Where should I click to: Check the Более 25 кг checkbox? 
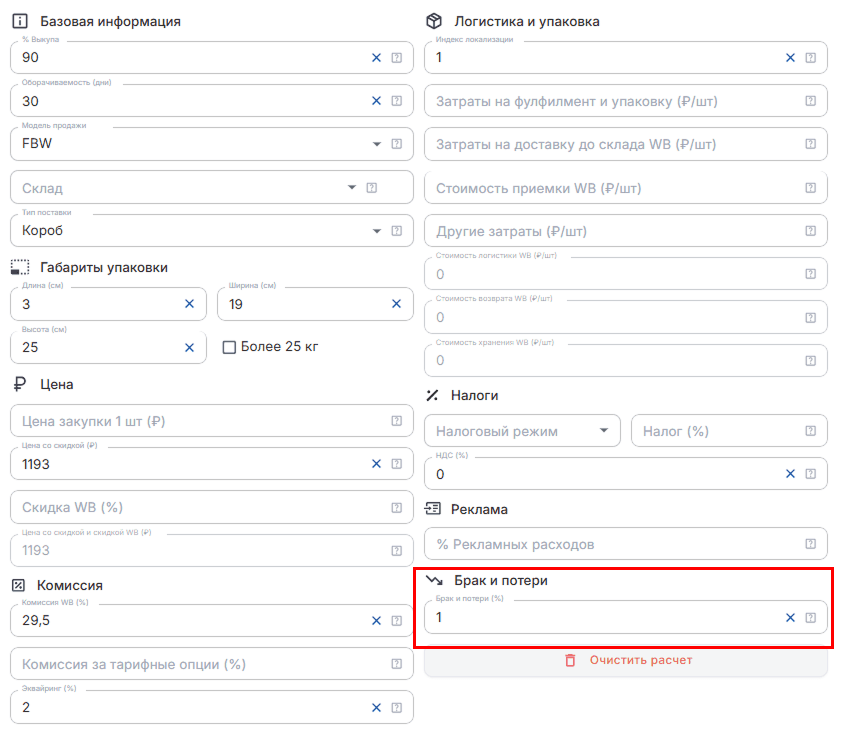coord(229,348)
